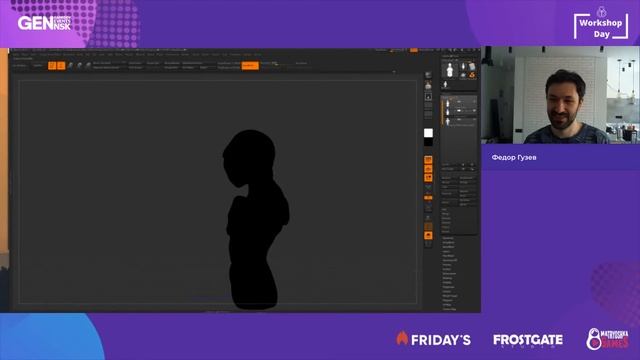Select the Scale icon in top shelf
The width and height of the screenshot is (640, 360).
pyautogui.click(x=79, y=66)
